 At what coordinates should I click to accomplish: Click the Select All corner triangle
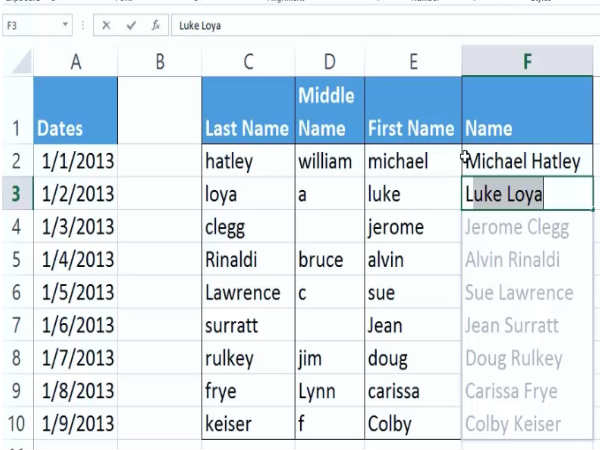click(x=18, y=63)
